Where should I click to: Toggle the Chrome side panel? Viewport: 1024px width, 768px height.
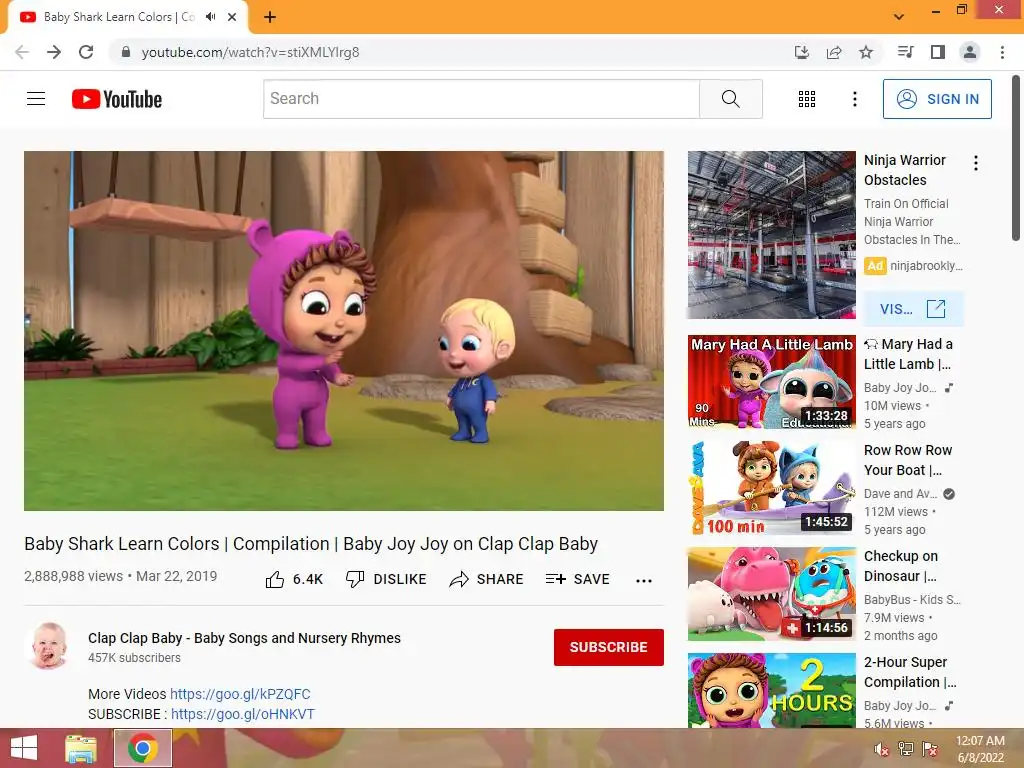(x=938, y=52)
